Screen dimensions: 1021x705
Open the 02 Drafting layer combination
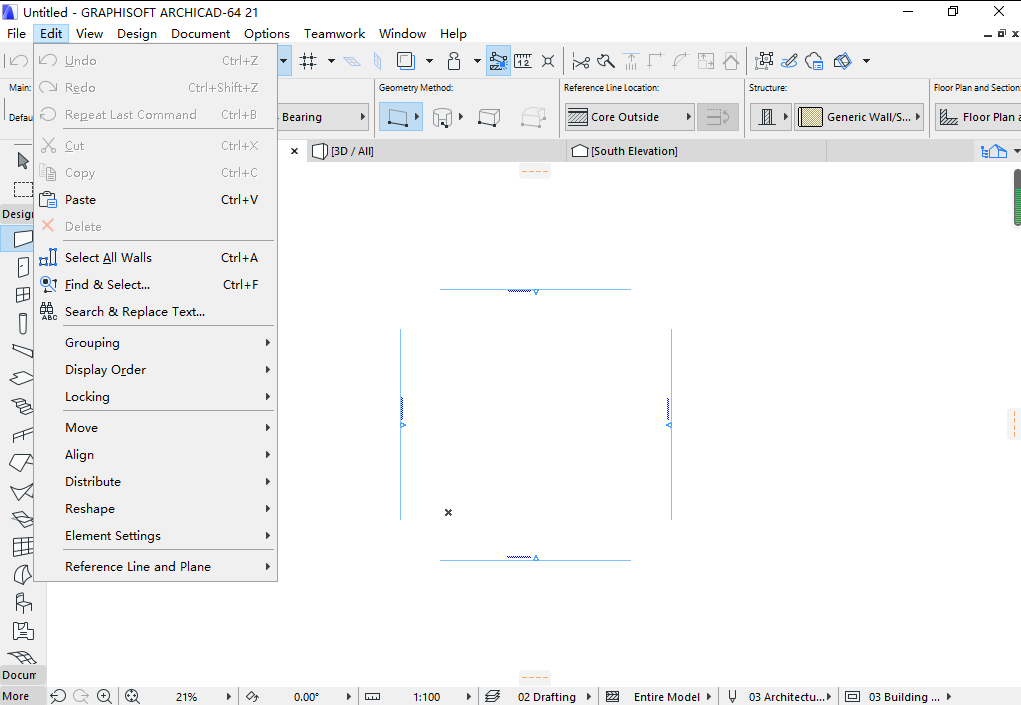pos(546,697)
